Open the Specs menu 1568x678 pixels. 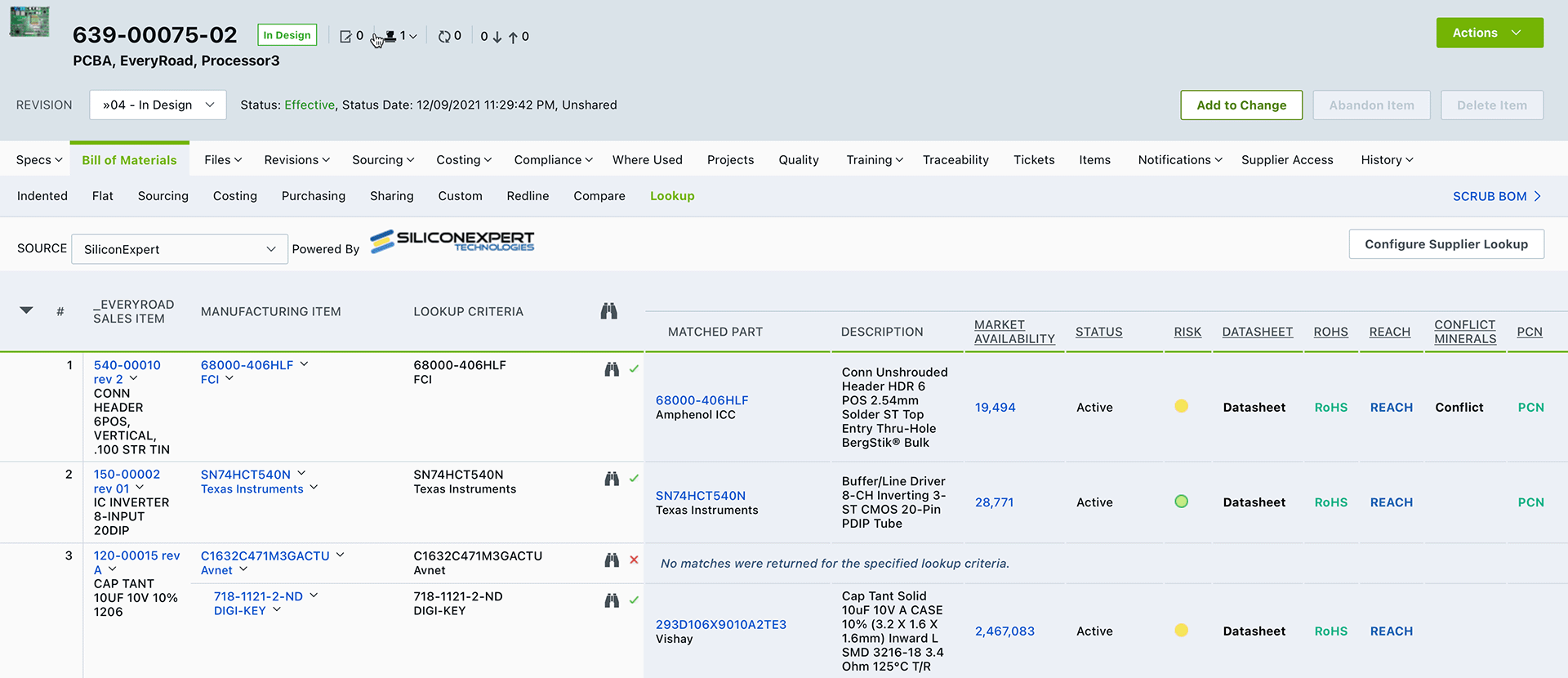(39, 160)
